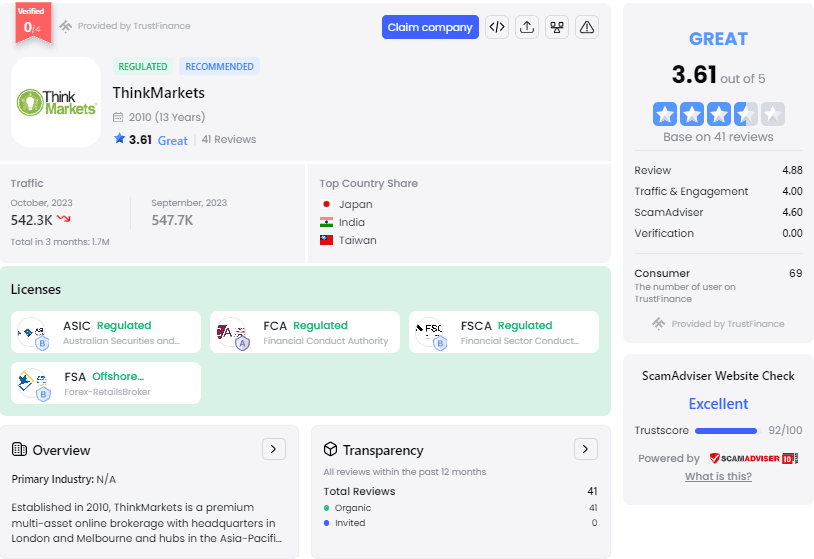Click the ThinkMarkets company name heading

(159, 93)
